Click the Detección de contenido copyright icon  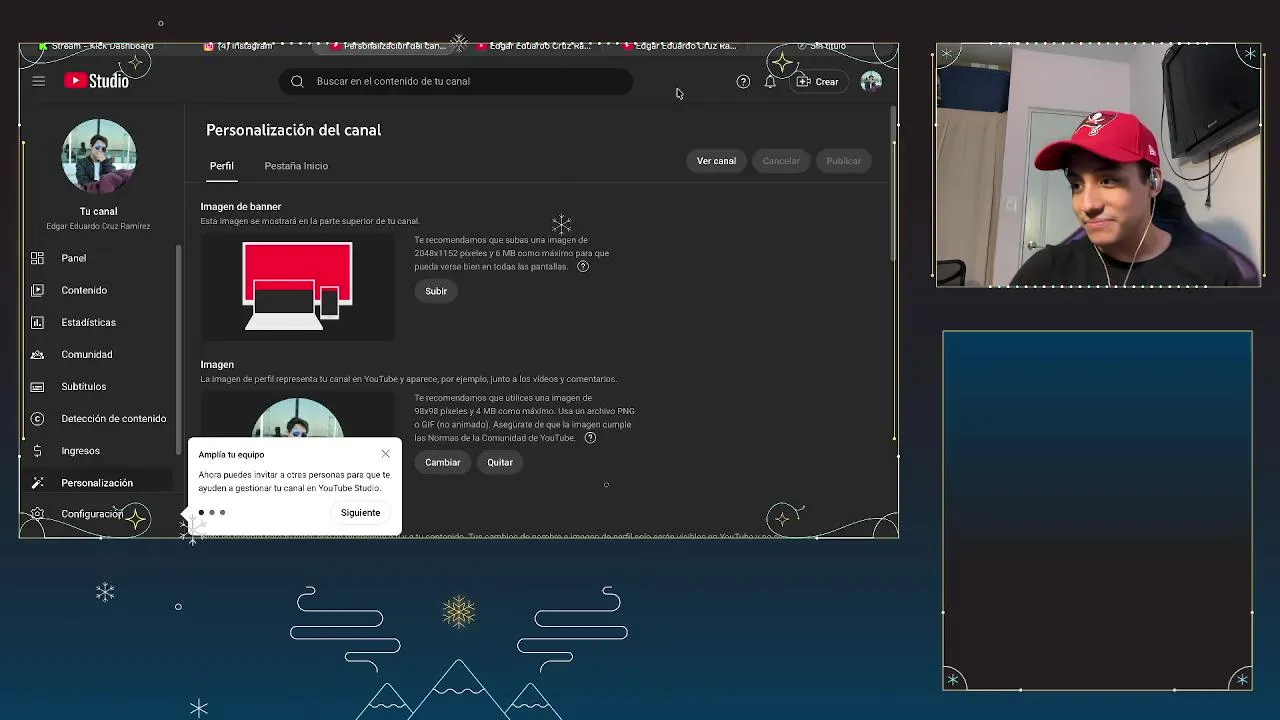[x=37, y=418]
